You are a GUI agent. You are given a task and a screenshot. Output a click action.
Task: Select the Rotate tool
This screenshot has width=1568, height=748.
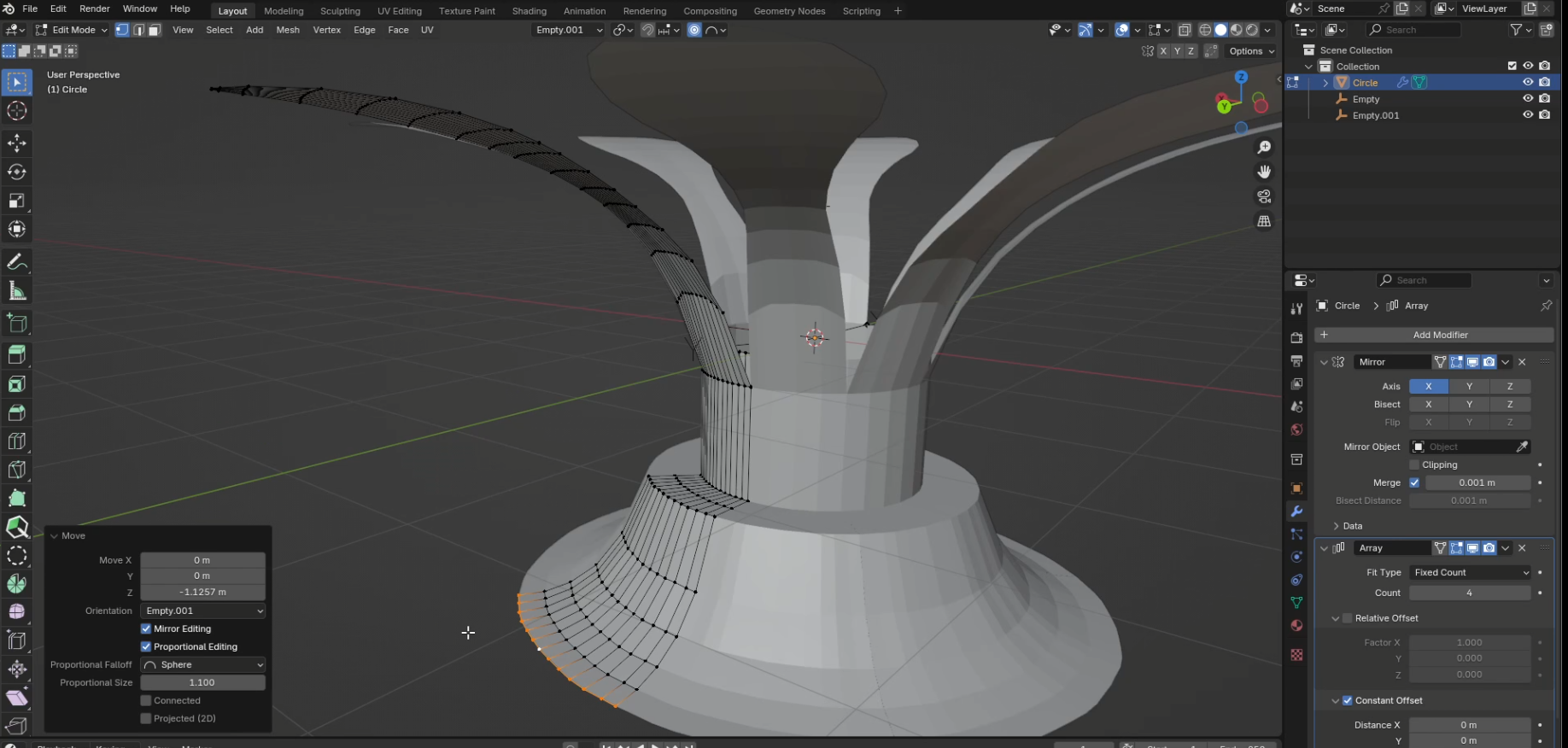pyautogui.click(x=17, y=172)
